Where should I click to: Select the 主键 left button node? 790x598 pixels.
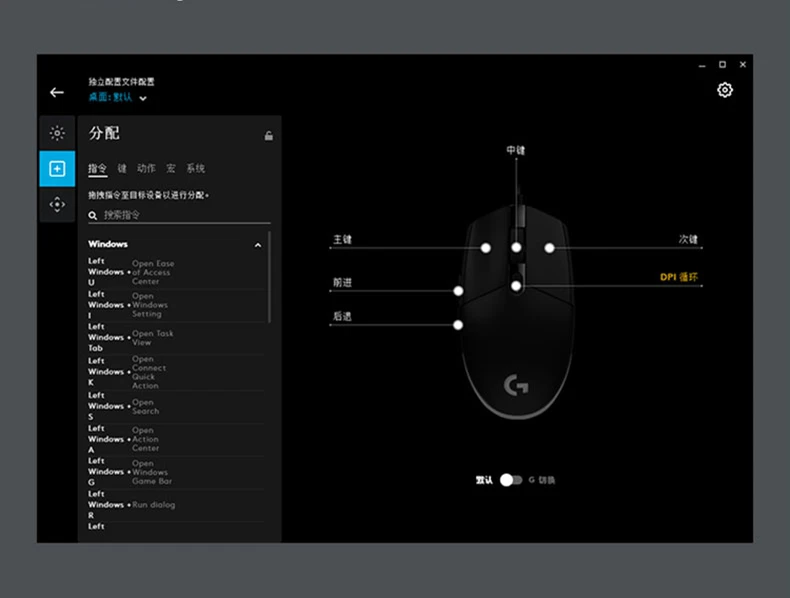click(x=486, y=248)
